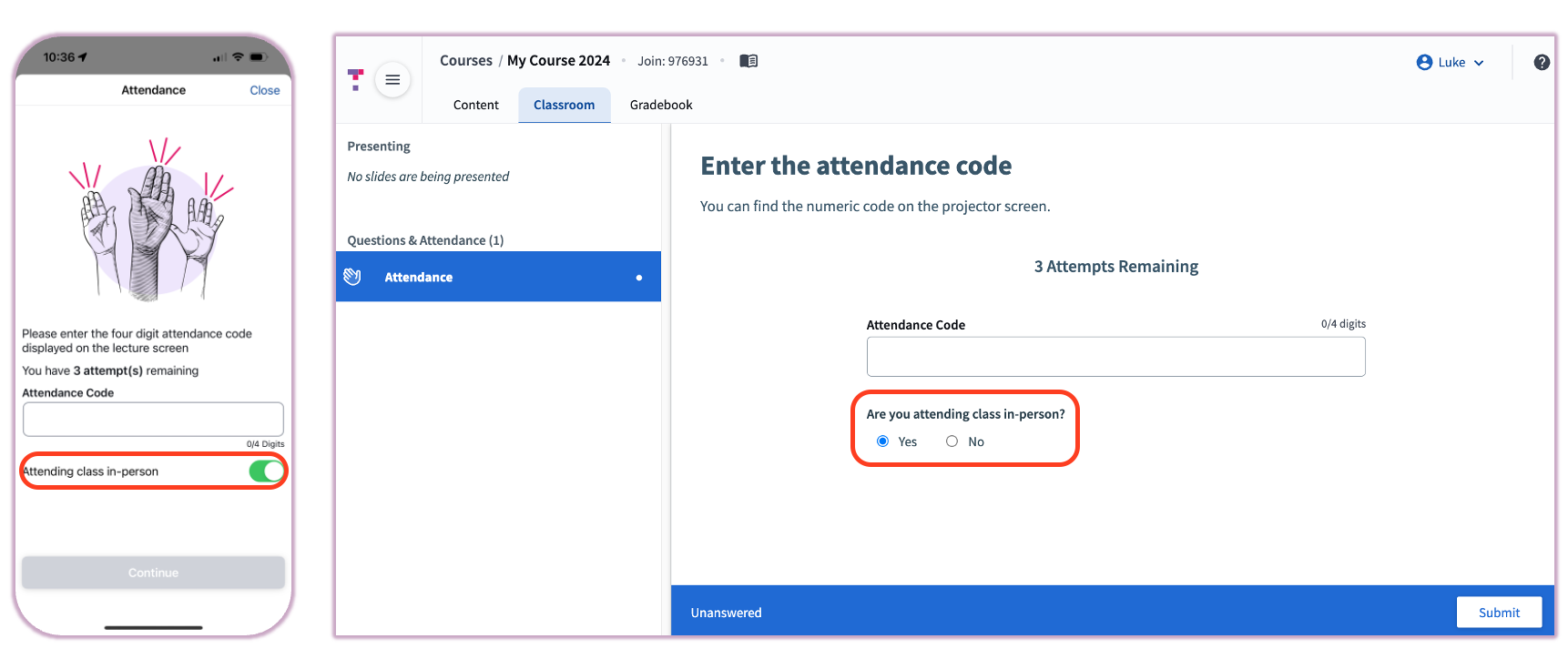
Task: Open the help question mark icon
Action: click(x=1542, y=62)
